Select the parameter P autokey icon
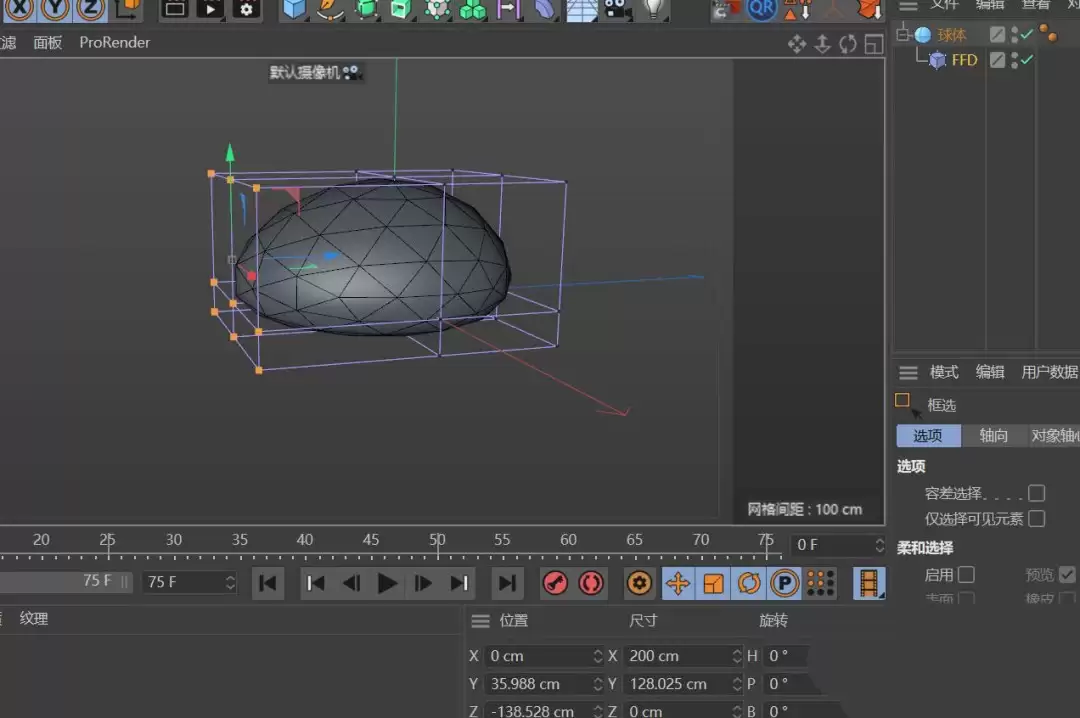This screenshot has width=1080, height=718. (785, 583)
